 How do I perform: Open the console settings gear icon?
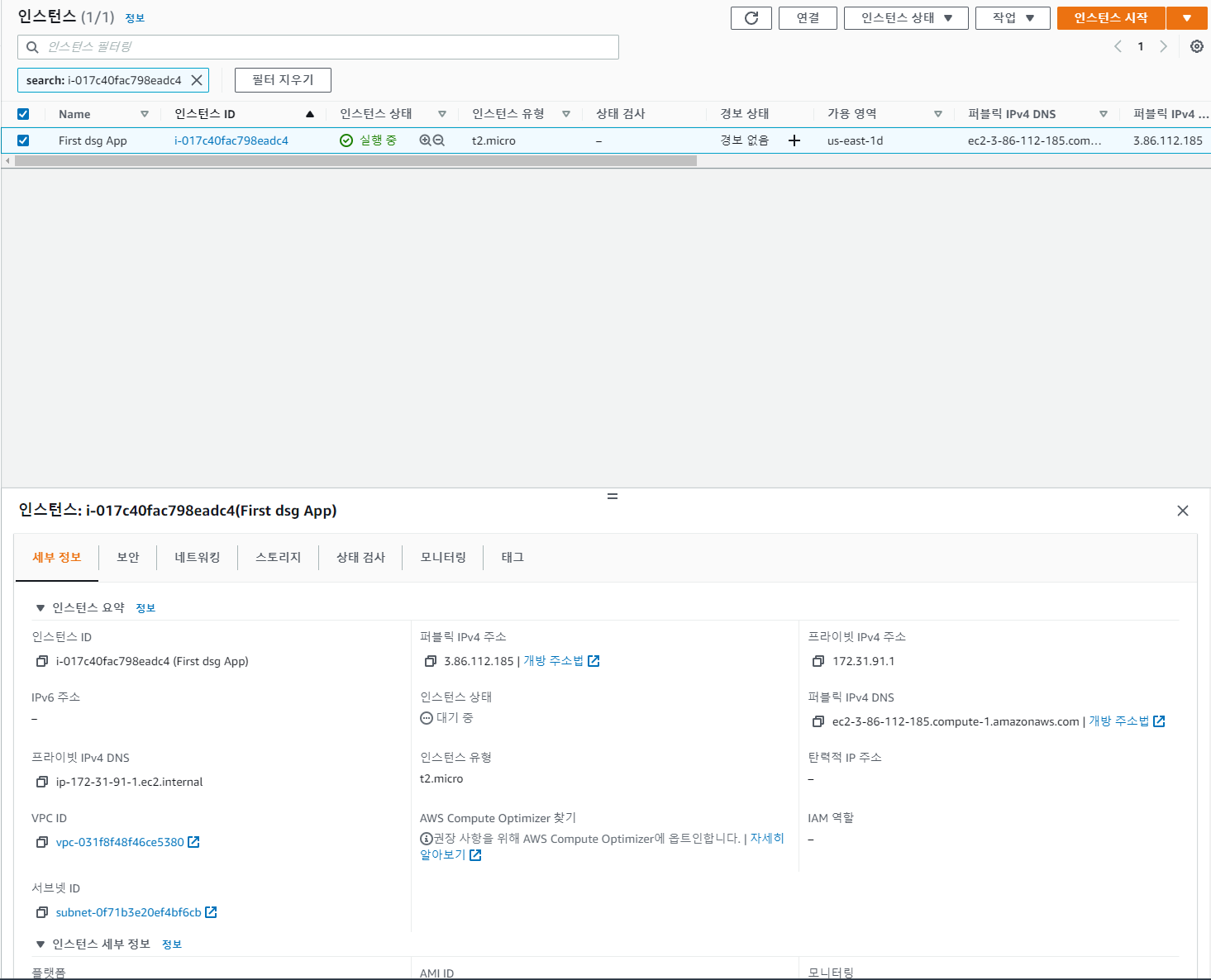1197,46
